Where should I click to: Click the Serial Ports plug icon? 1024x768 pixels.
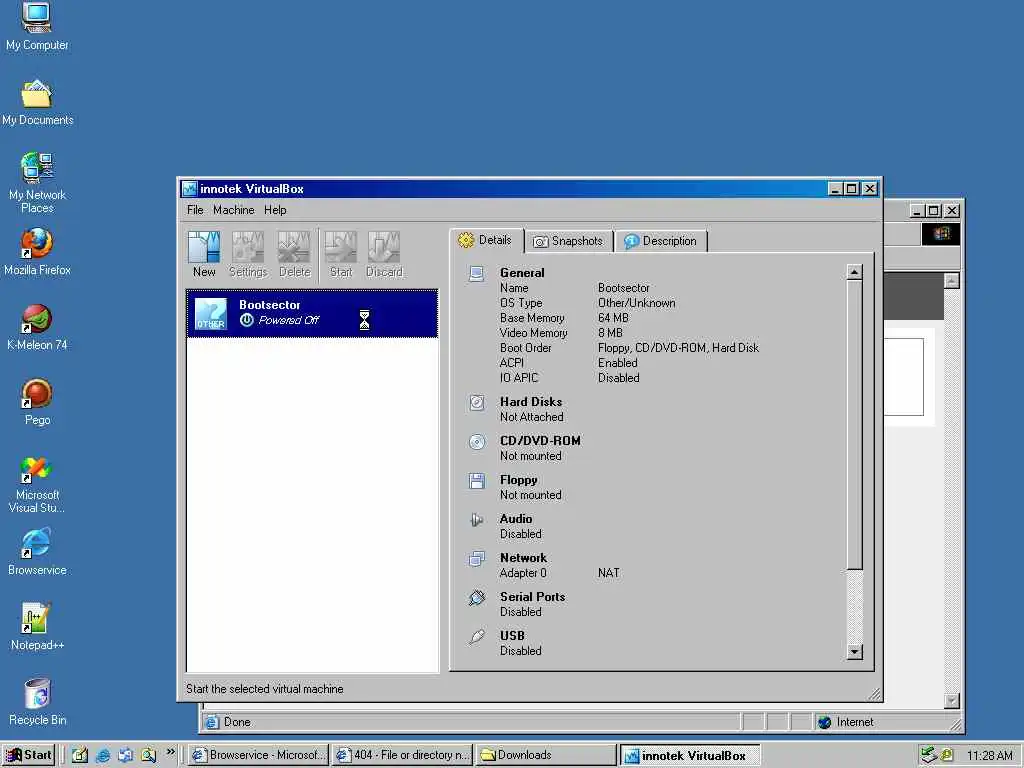coord(477,598)
